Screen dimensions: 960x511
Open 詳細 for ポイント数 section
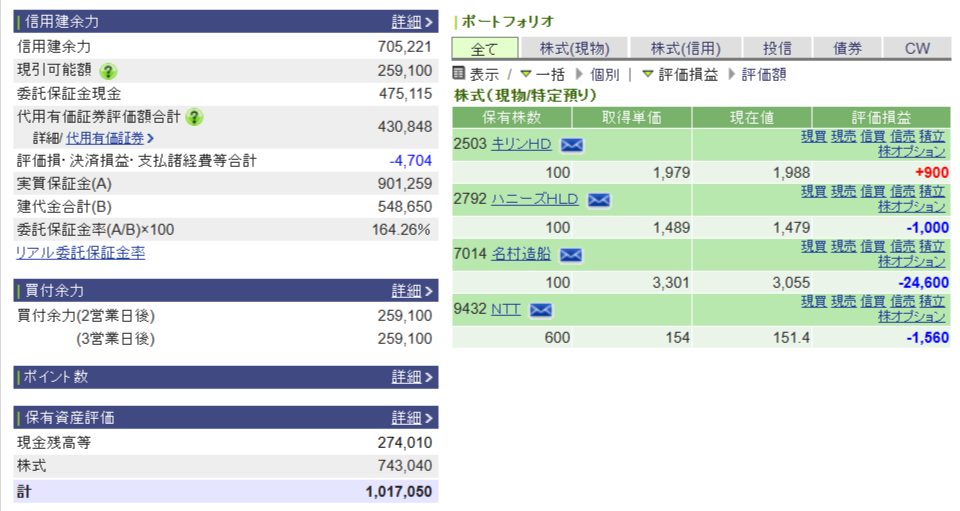pyautogui.click(x=412, y=377)
